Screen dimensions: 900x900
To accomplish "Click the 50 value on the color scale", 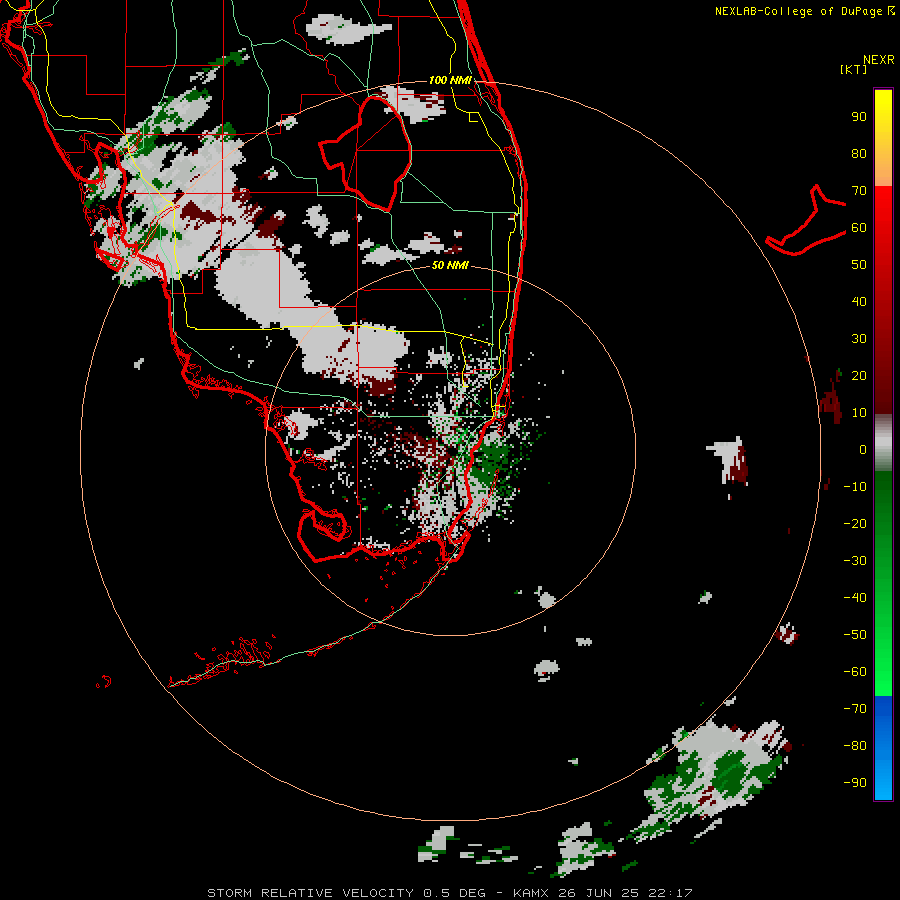I will [x=859, y=265].
